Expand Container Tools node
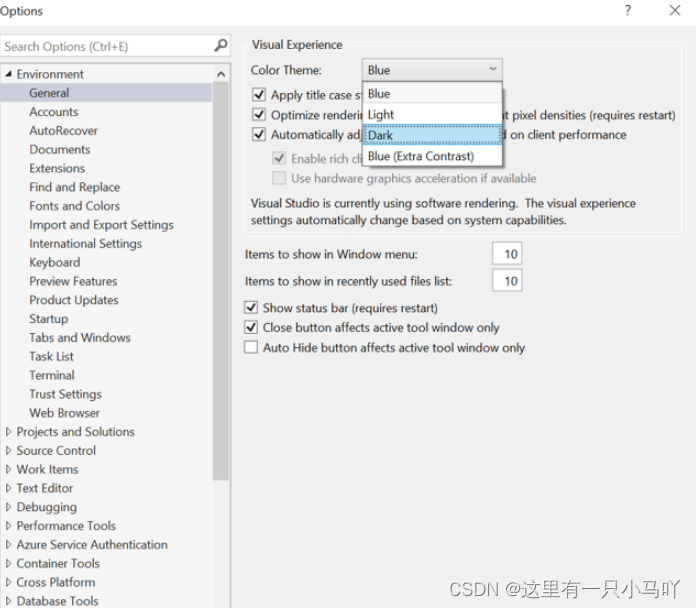 8,564
